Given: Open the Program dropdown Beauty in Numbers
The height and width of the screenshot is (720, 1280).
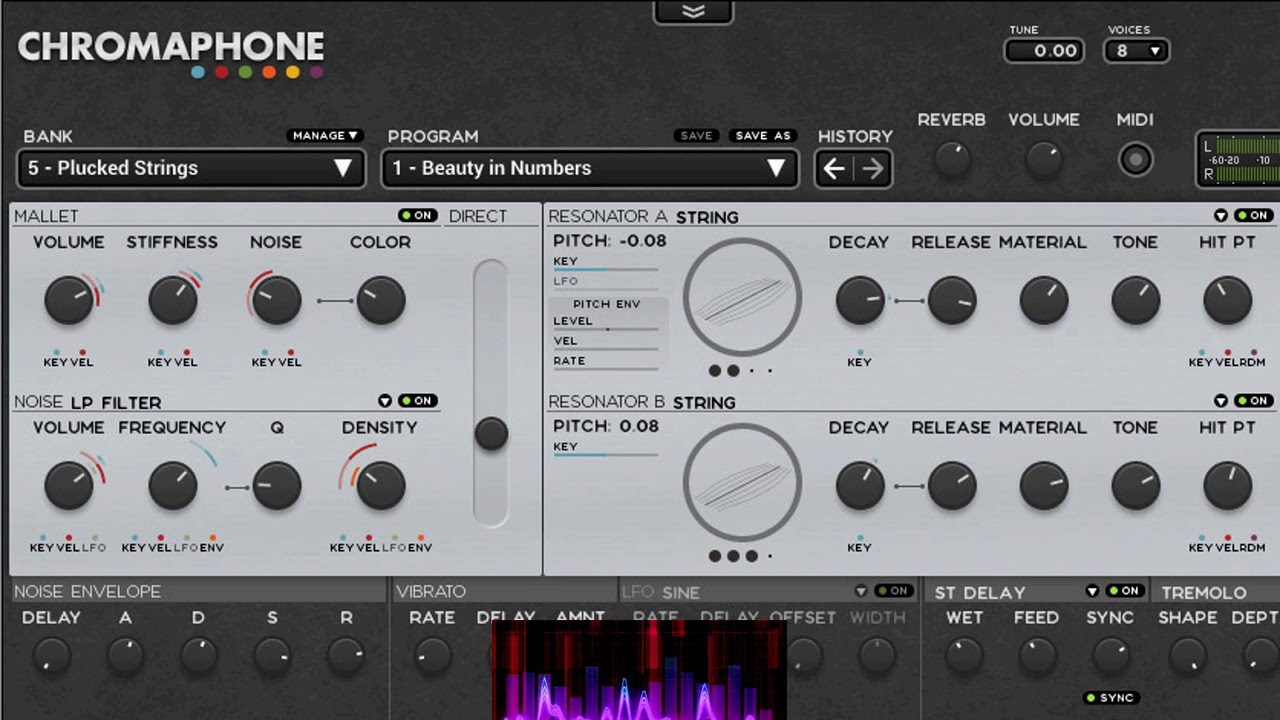Looking at the screenshot, I should [x=589, y=168].
